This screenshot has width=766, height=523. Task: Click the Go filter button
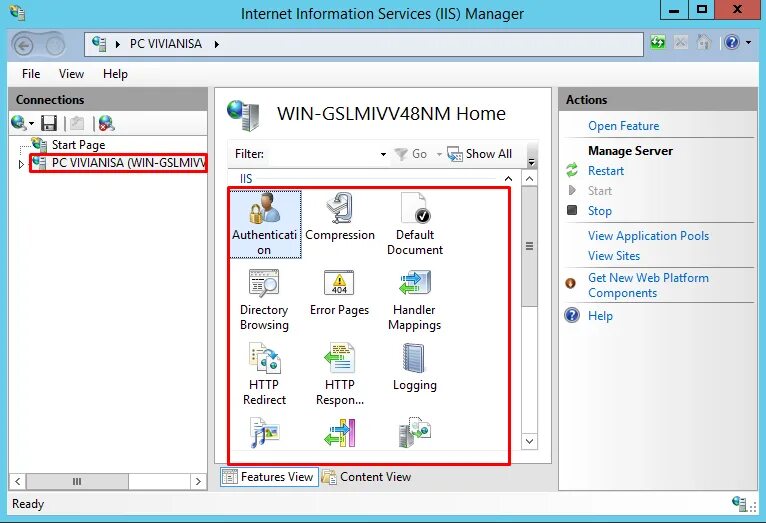click(411, 154)
